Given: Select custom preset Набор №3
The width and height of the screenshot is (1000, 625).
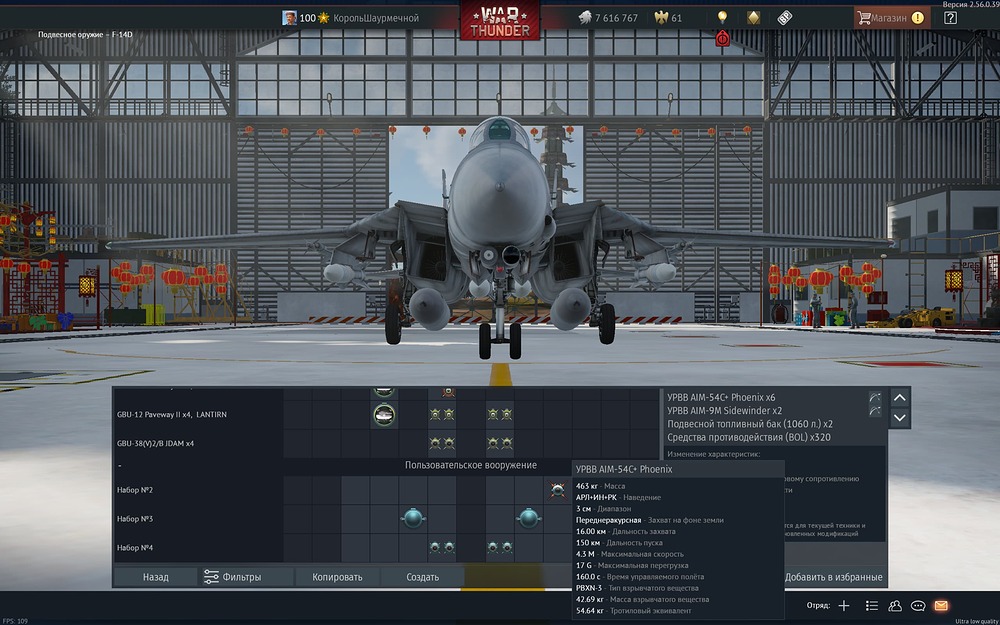Looking at the screenshot, I should click(135, 518).
